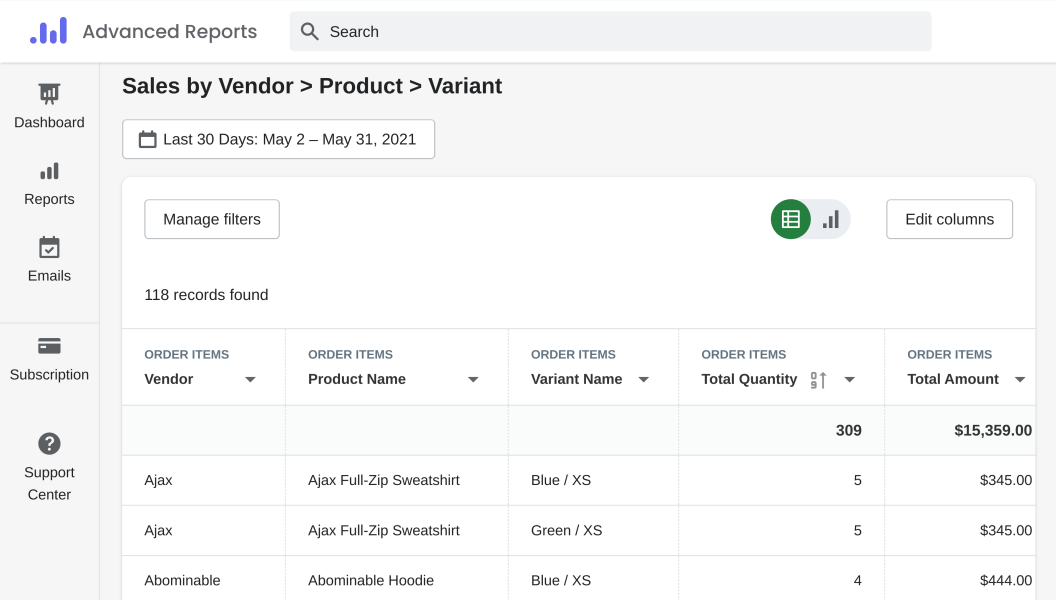This screenshot has height=600, width=1056.
Task: Open the Dashboard presentation board icon
Action: [49, 94]
